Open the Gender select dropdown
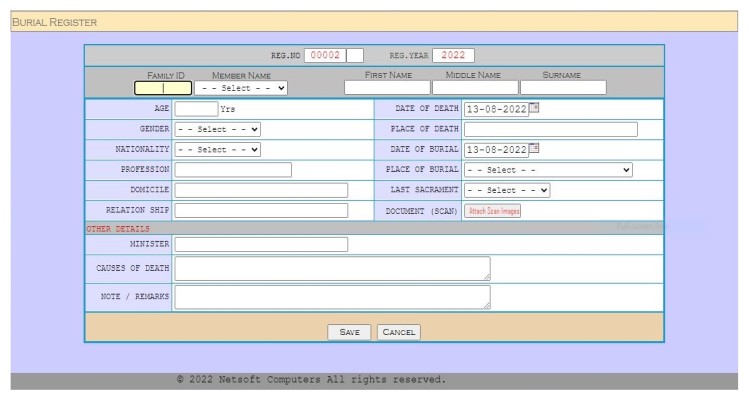This screenshot has width=750, height=400. coord(217,129)
